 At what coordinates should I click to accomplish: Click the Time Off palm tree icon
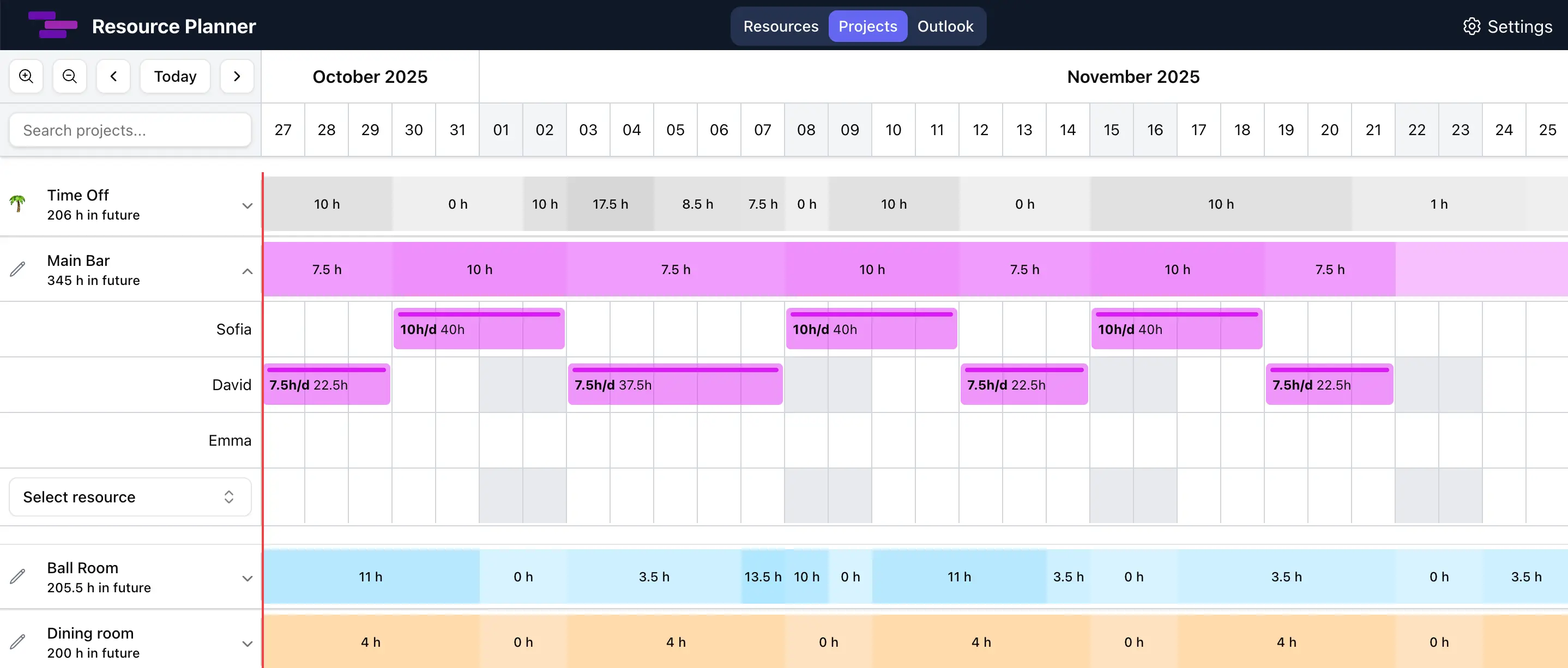(17, 204)
